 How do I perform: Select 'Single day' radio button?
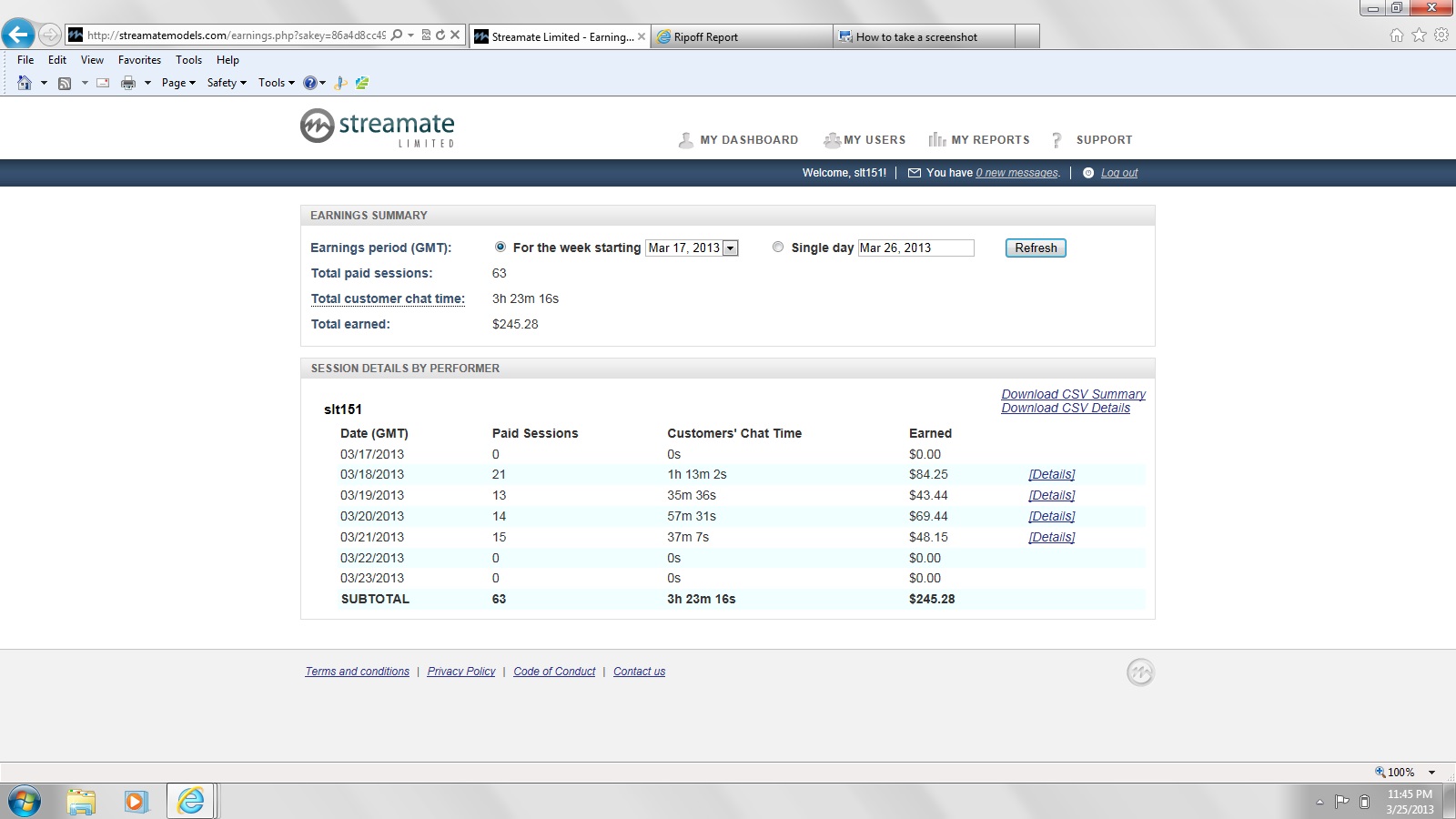(778, 247)
